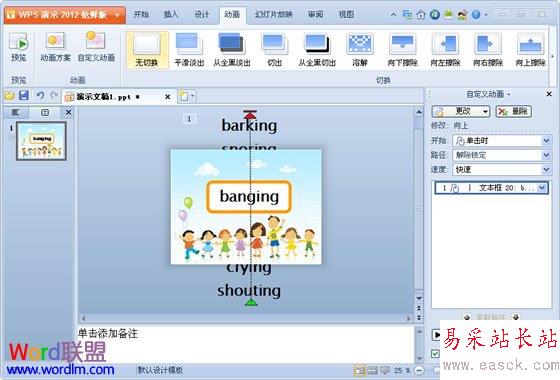This screenshot has width=560, height=380.
Task: Click the redo arrow icon
Action: pyautogui.click(x=54, y=96)
